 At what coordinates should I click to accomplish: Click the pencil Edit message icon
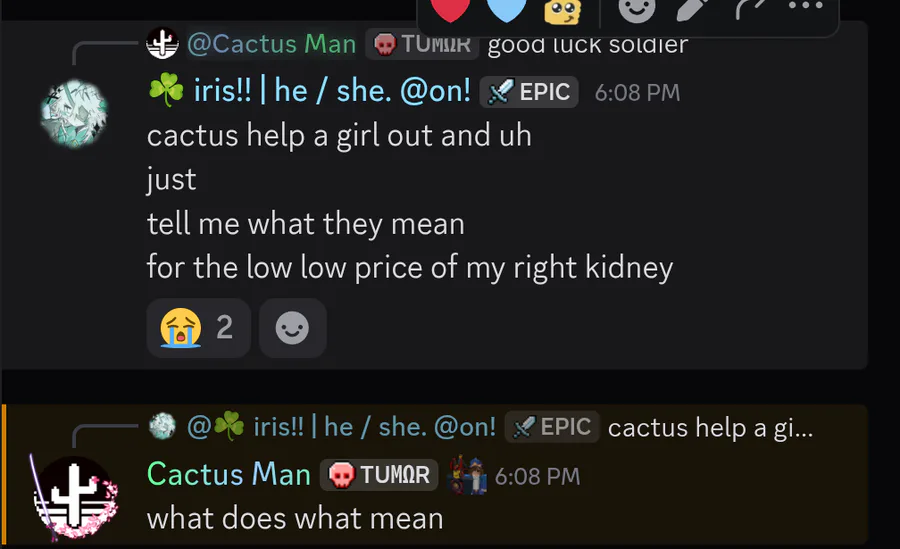click(x=691, y=9)
